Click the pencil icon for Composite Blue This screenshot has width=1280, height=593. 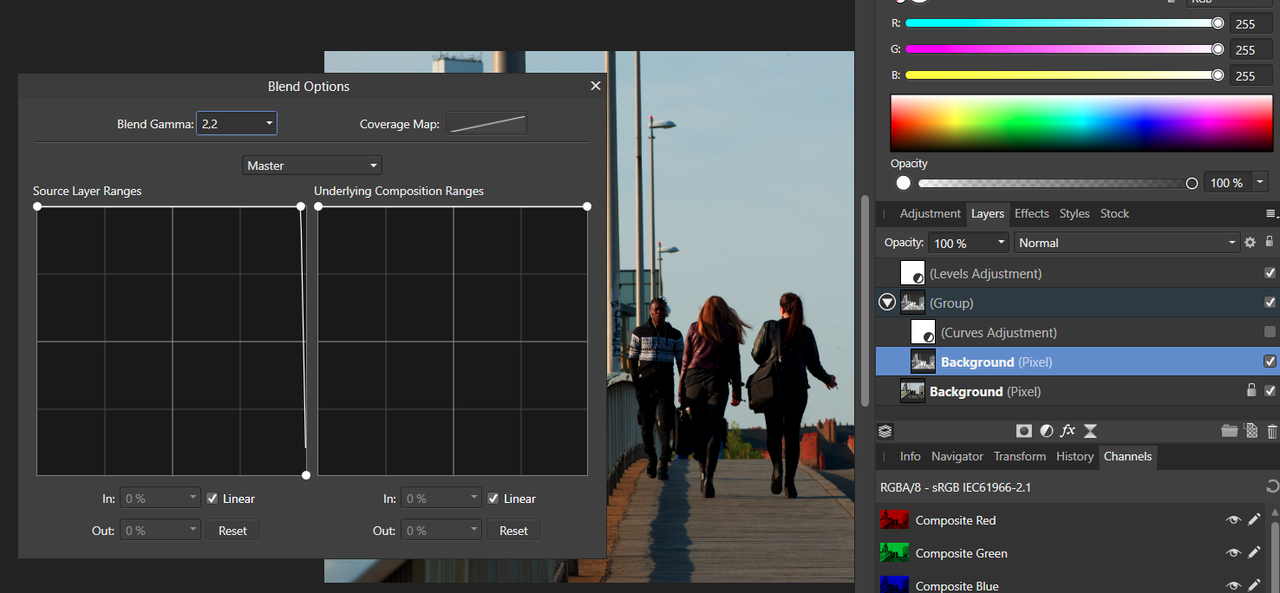1254,585
